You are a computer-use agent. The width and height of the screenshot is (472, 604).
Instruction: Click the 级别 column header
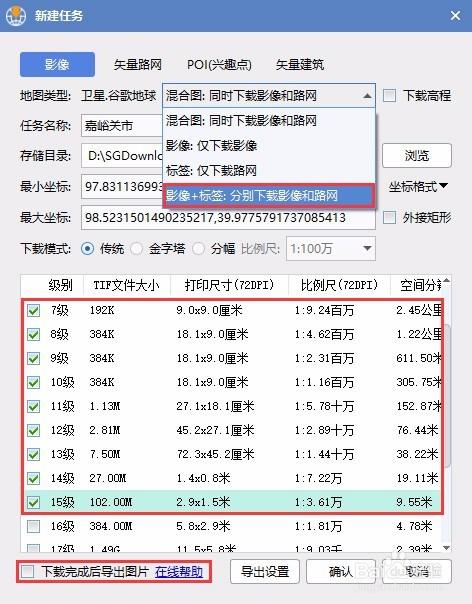(60, 285)
